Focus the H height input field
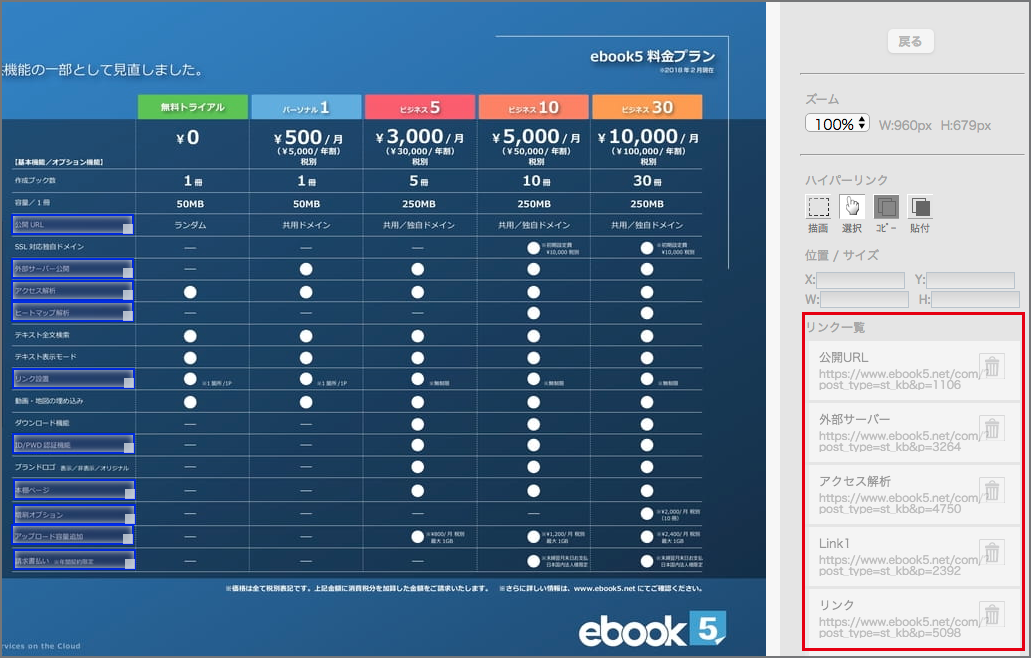 click(975, 300)
